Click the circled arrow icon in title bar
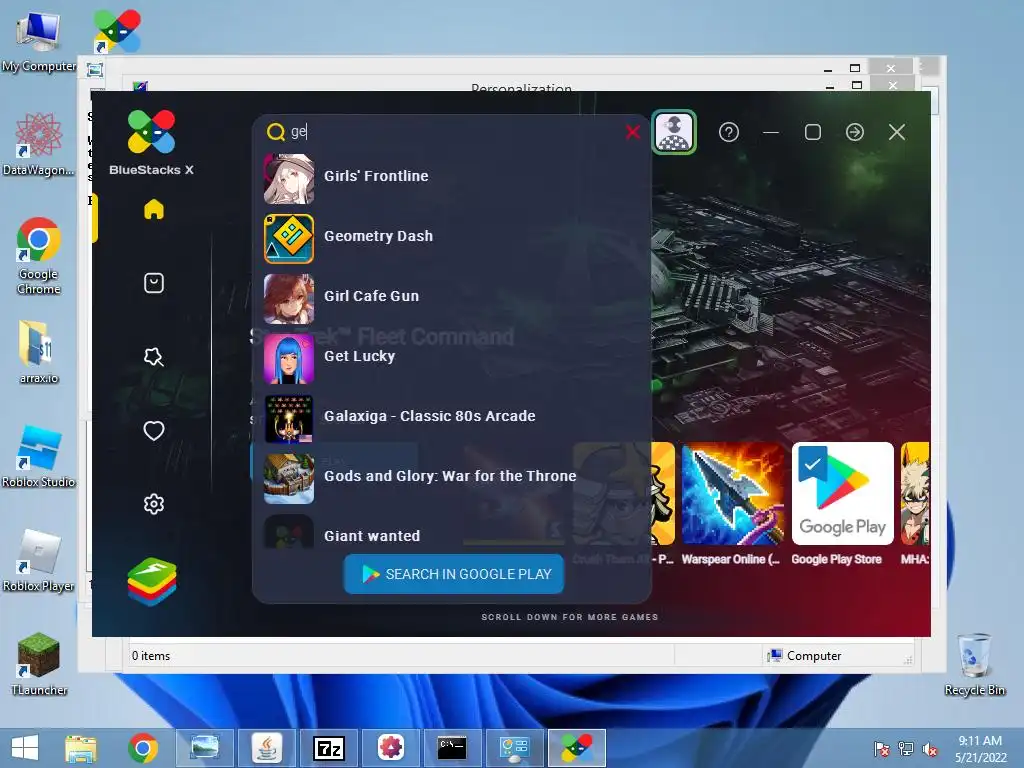 (855, 133)
